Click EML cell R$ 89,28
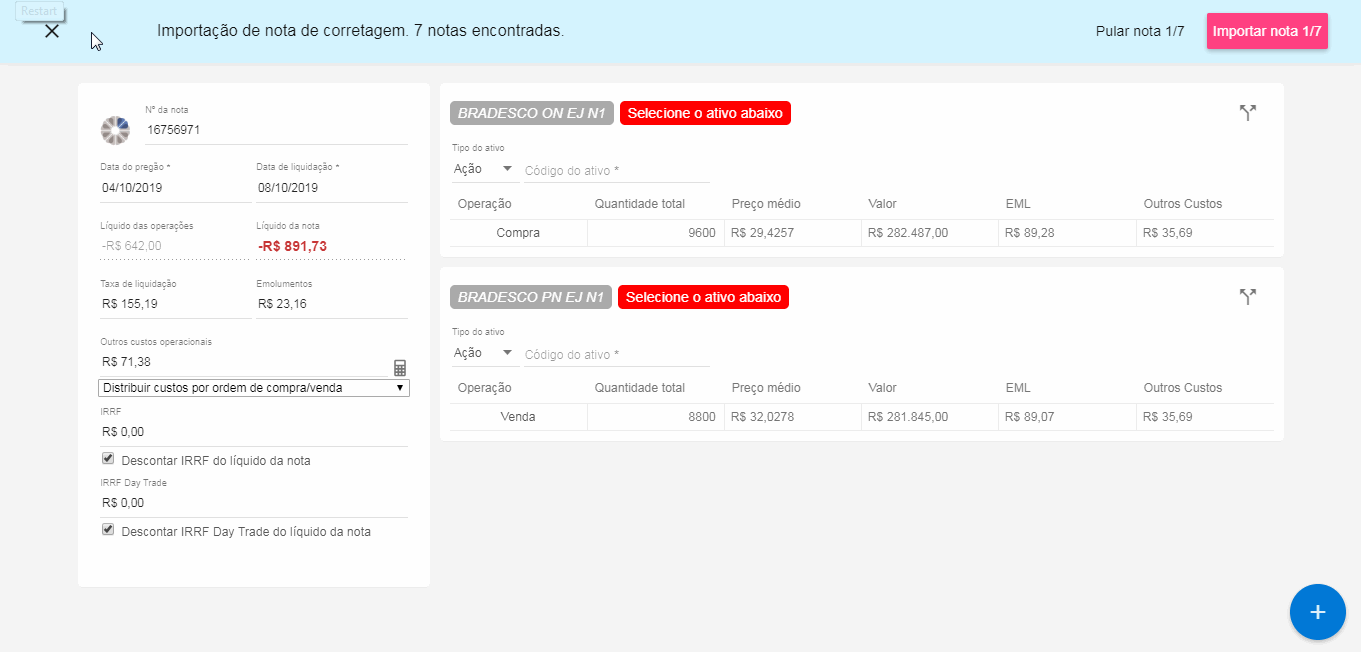 pos(1067,233)
